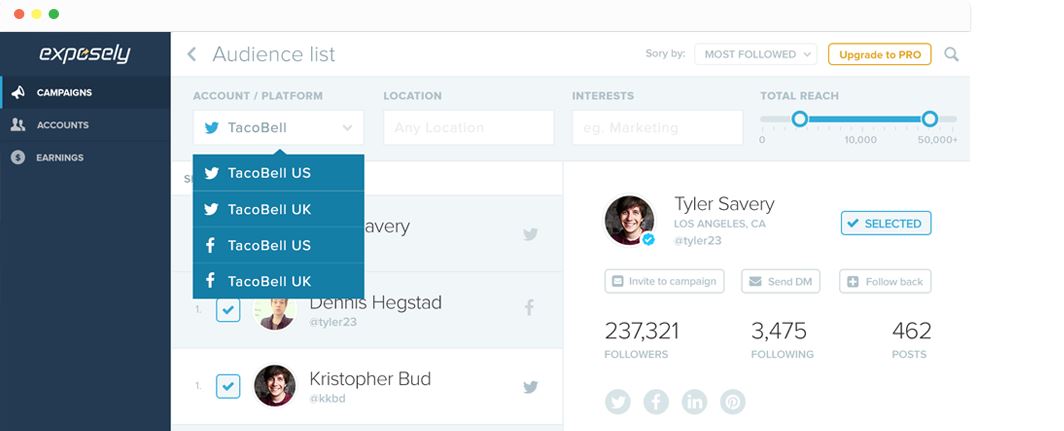The height and width of the screenshot is (431, 1064).
Task: Expand the TacoBell account platform dropdown
Action: [x=278, y=128]
